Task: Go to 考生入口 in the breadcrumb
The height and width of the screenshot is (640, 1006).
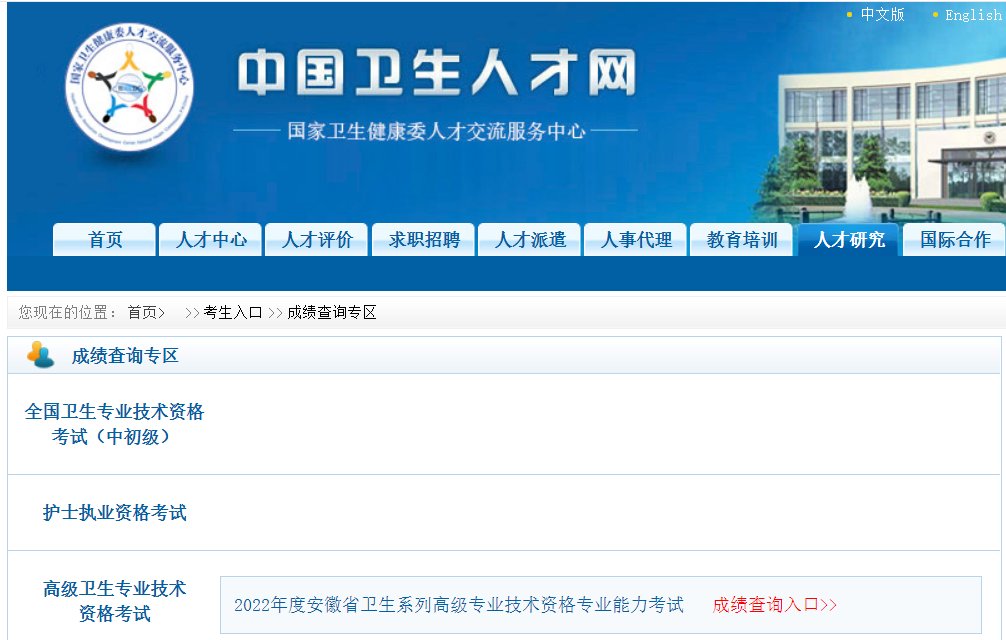Action: (x=232, y=312)
